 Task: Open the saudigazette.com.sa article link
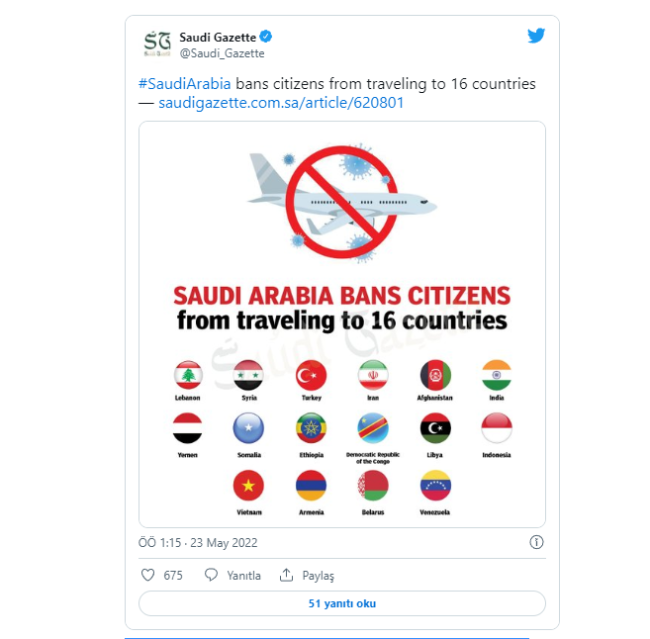point(281,102)
